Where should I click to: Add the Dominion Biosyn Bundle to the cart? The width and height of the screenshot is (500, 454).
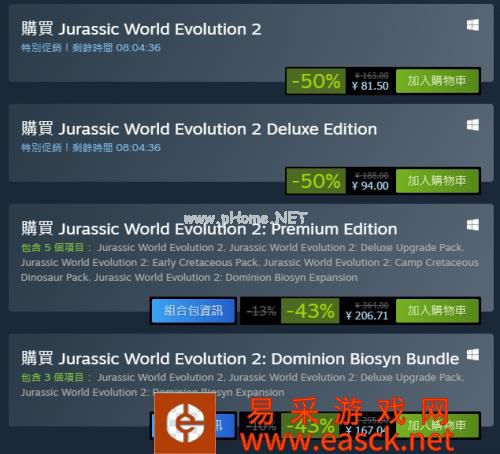pyautogui.click(x=437, y=425)
